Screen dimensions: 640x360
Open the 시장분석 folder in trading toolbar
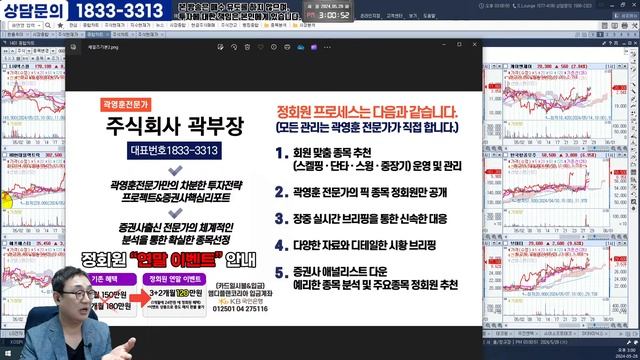click(x=304, y=25)
